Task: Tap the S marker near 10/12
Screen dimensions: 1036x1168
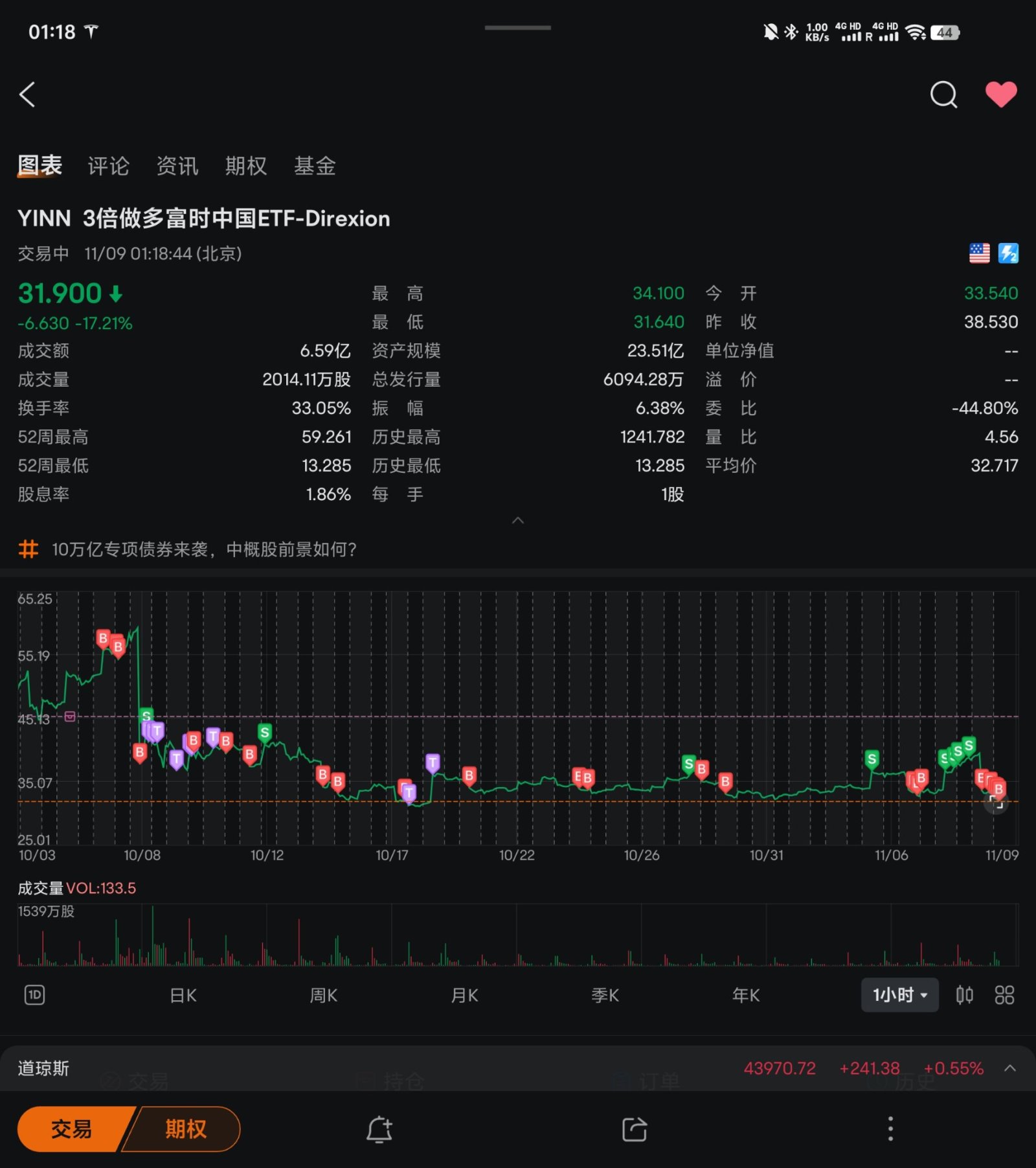Action: pyautogui.click(x=264, y=733)
